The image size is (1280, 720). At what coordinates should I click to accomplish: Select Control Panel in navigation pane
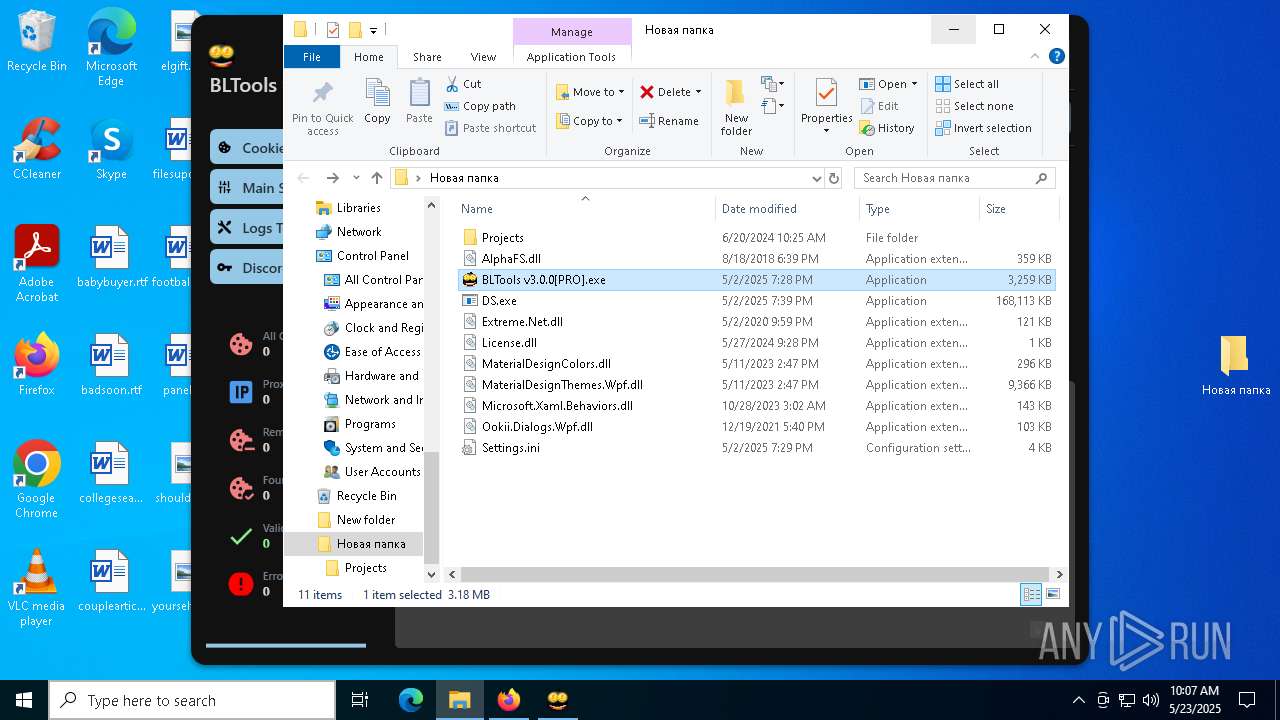[362, 256]
